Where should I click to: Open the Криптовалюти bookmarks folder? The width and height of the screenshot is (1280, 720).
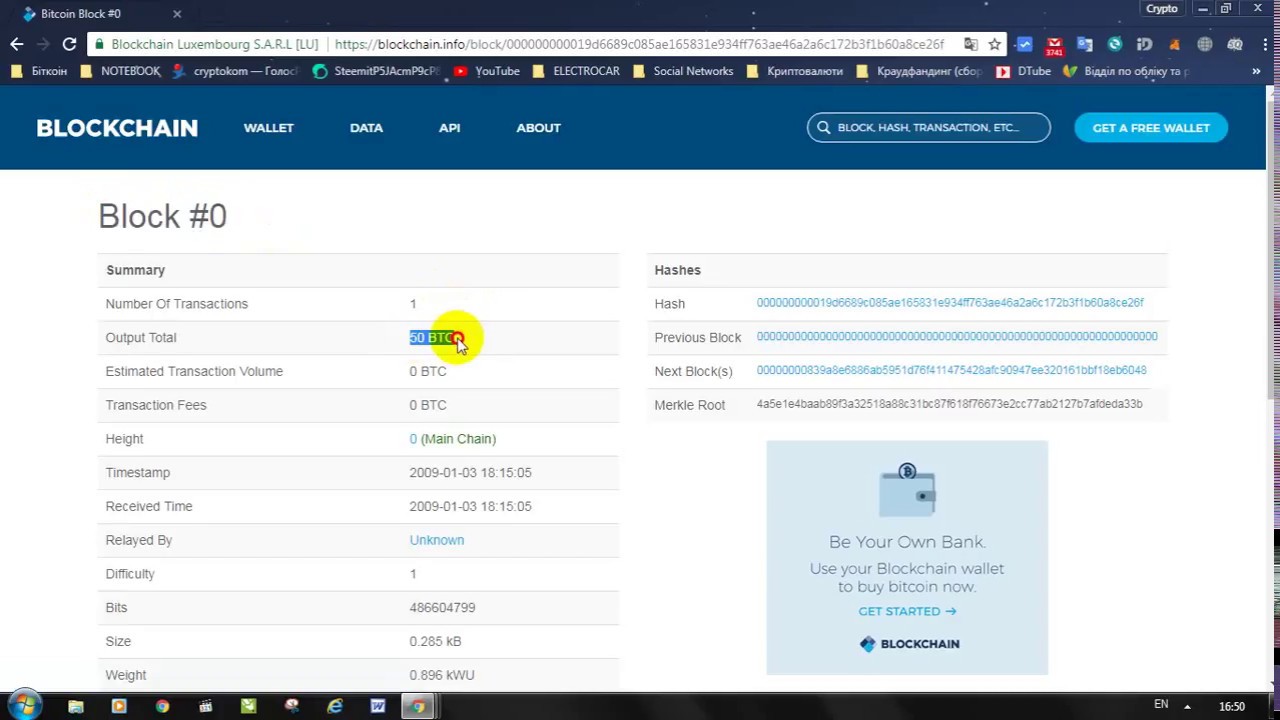pos(794,71)
